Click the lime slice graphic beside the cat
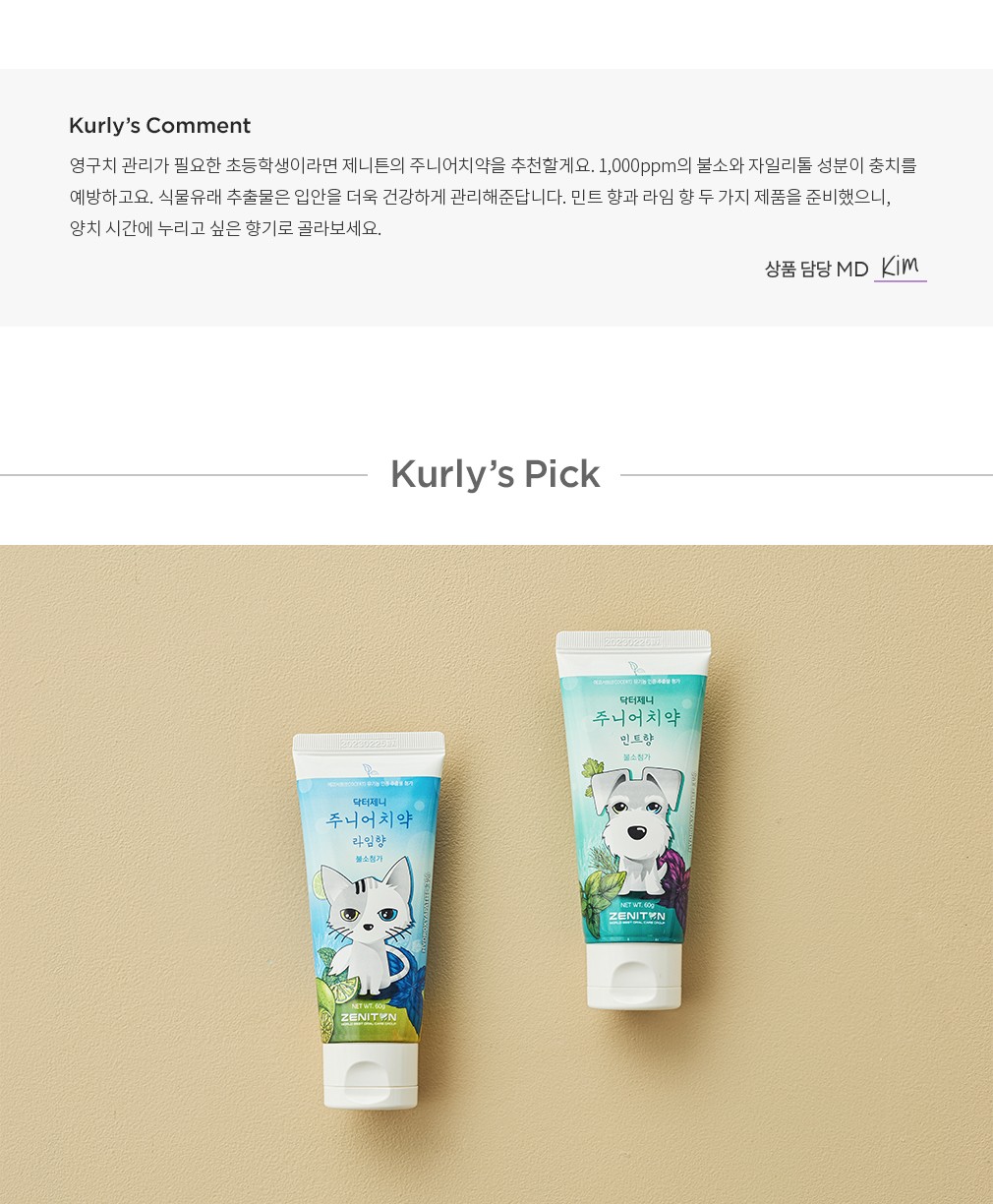Screen dimensions: 993x1204 coord(320,883)
